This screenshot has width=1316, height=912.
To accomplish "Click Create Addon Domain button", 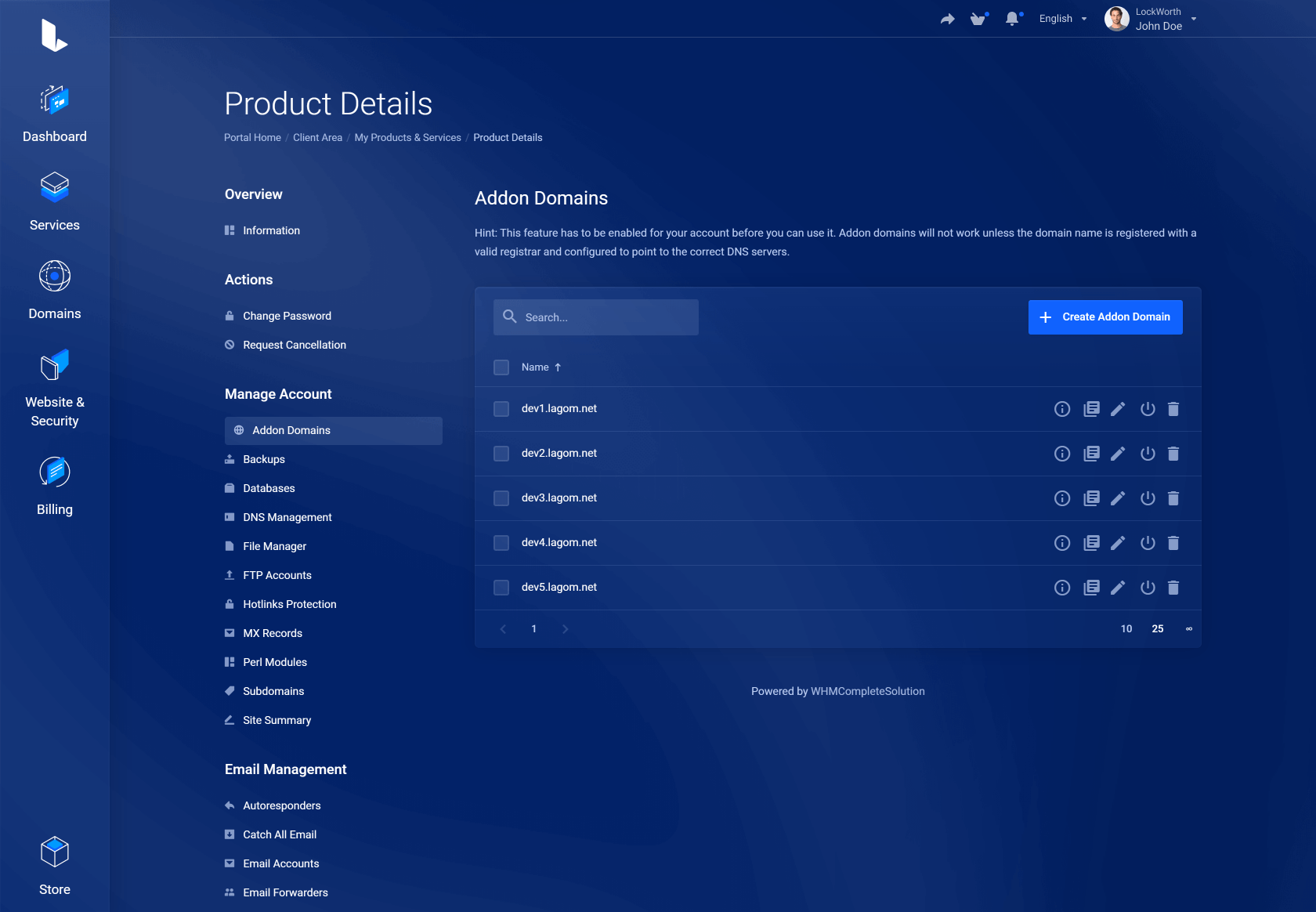I will point(1105,317).
